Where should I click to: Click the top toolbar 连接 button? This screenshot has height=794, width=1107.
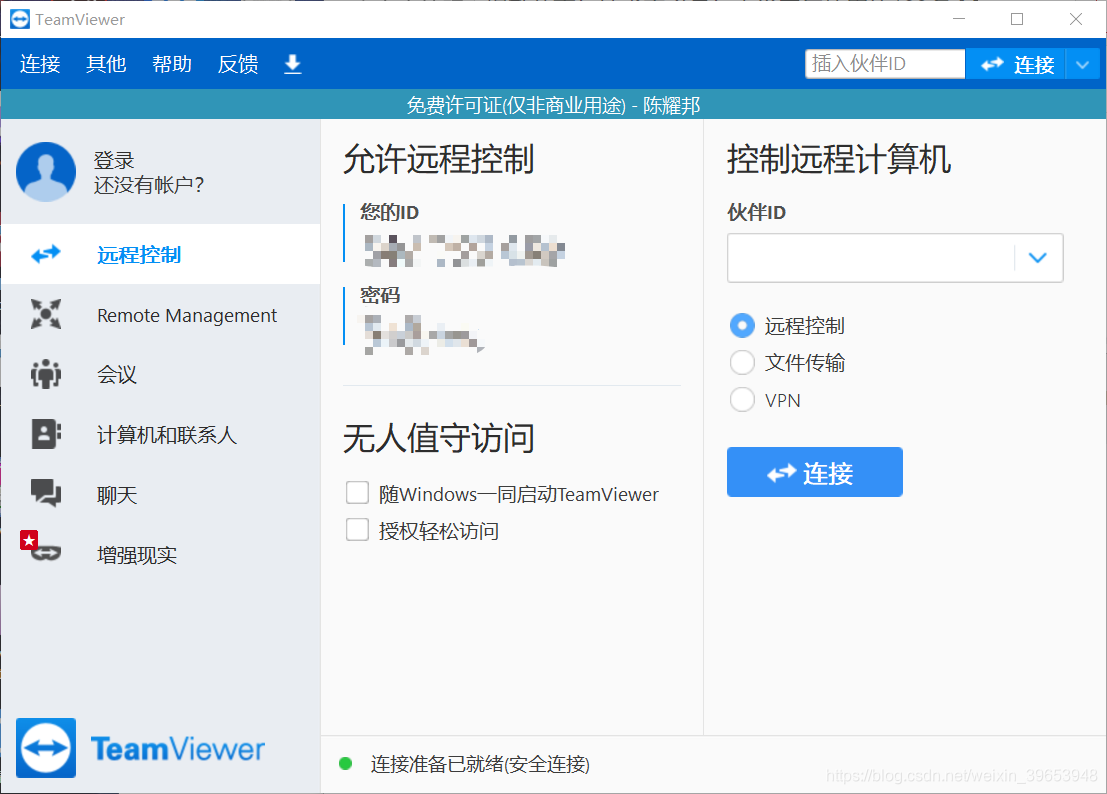tap(1016, 64)
